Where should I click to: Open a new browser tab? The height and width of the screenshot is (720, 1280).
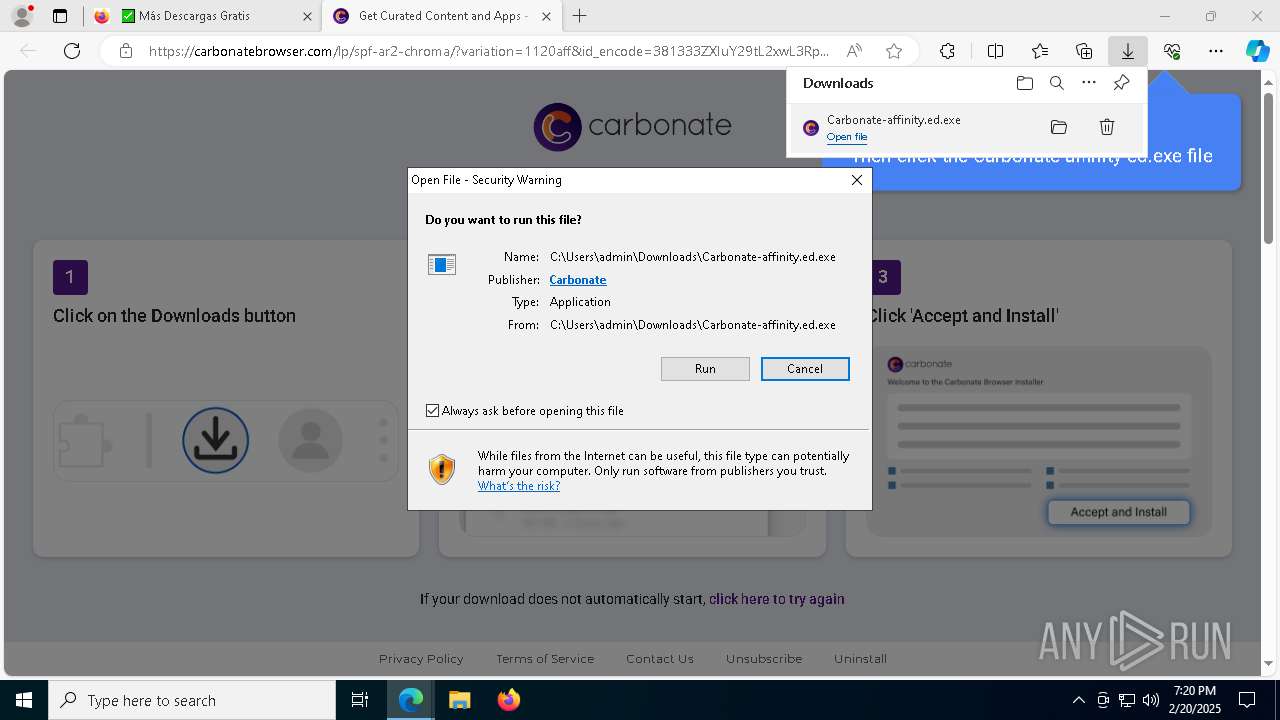point(579,16)
